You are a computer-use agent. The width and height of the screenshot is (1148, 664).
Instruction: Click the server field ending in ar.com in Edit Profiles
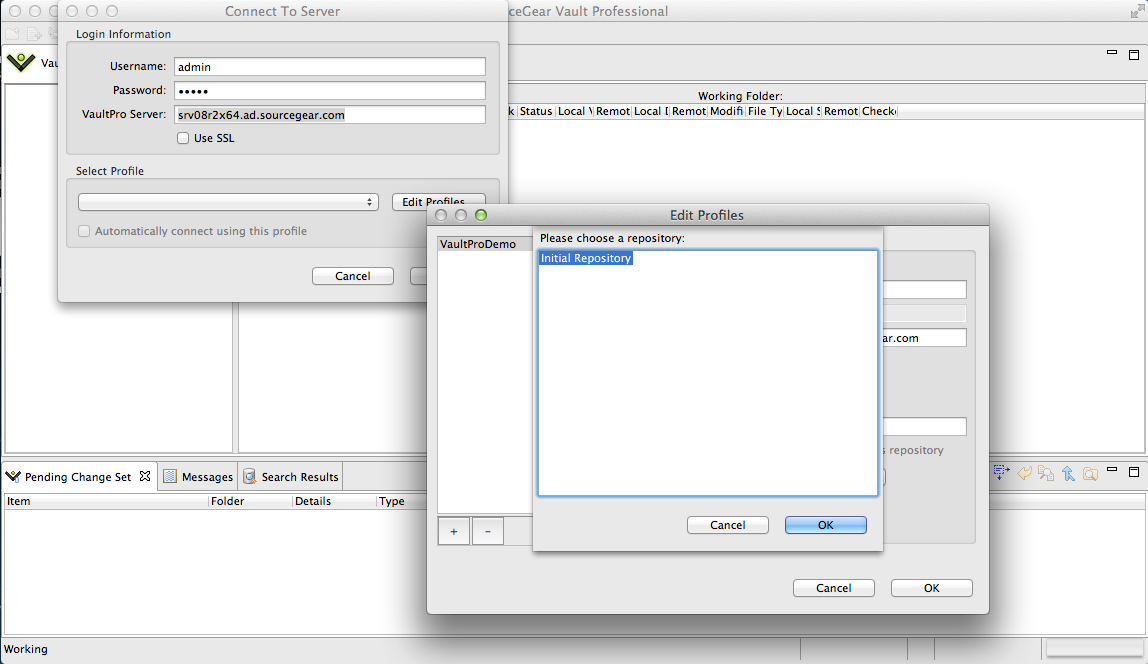coord(924,338)
